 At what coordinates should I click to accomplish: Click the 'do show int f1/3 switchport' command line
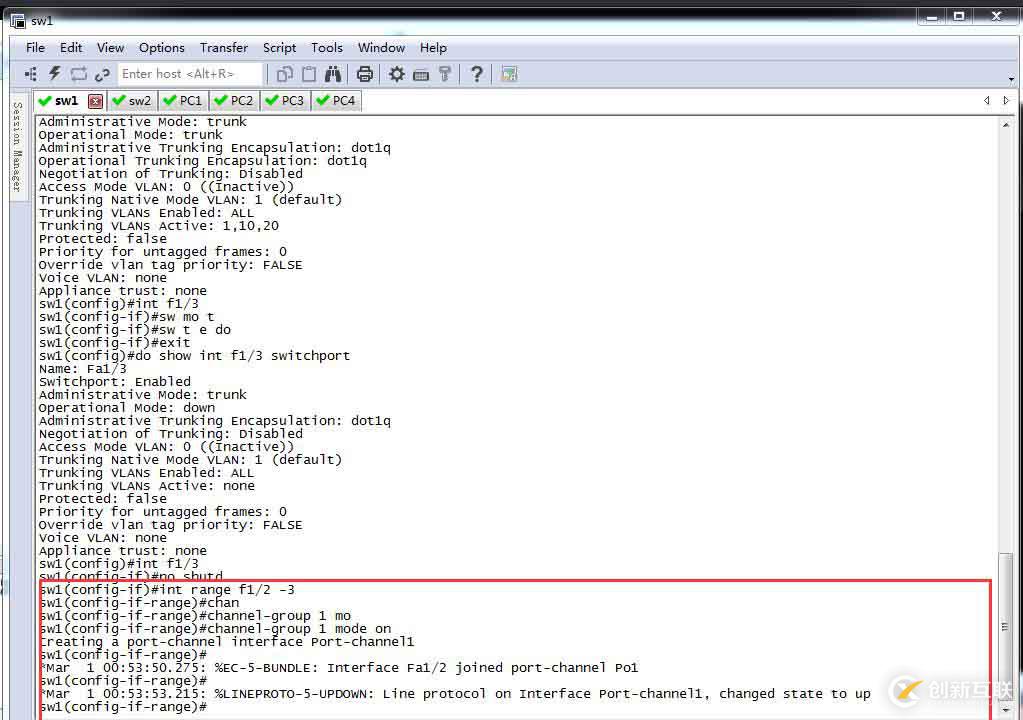[194, 355]
